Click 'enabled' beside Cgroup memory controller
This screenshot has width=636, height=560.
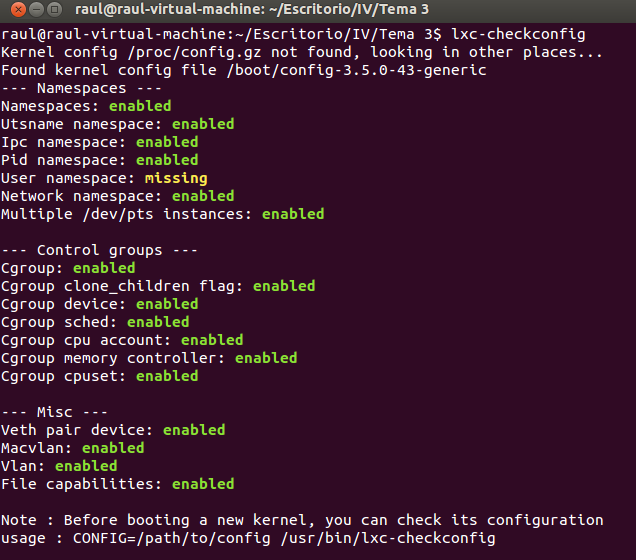tap(266, 358)
